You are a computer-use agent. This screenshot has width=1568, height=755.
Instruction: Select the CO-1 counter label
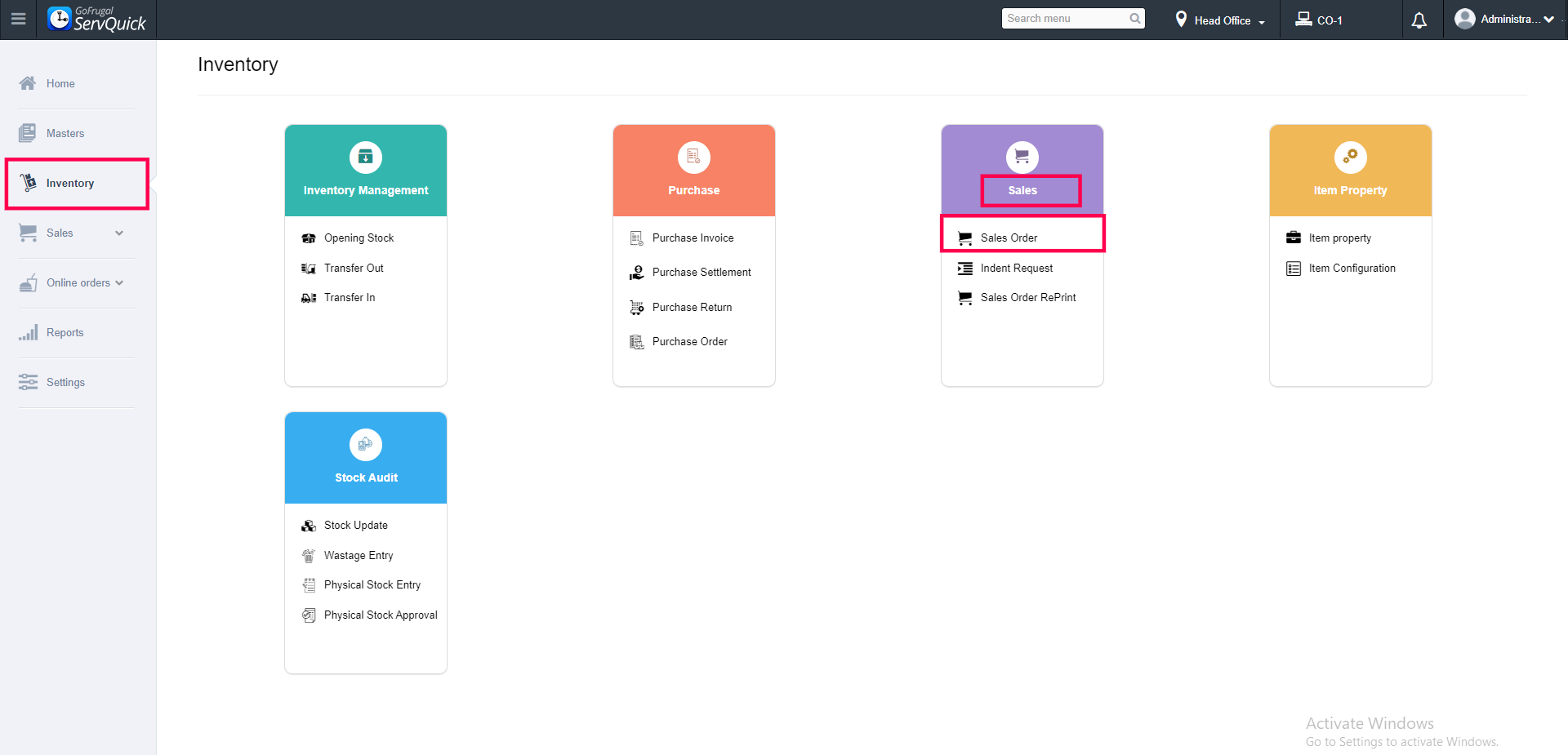pos(1330,20)
